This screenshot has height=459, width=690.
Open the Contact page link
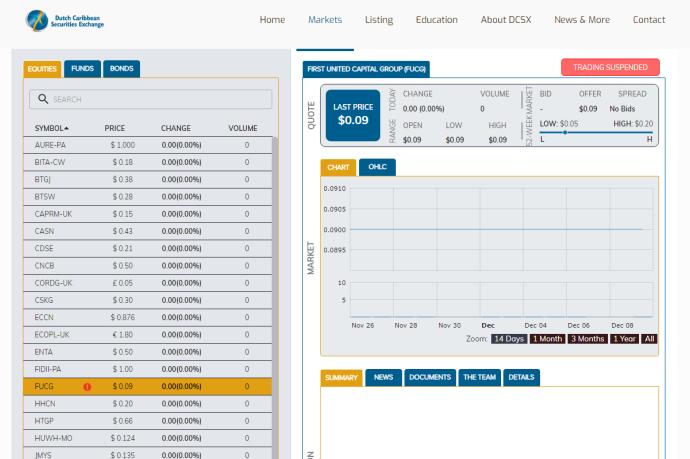coord(649,20)
